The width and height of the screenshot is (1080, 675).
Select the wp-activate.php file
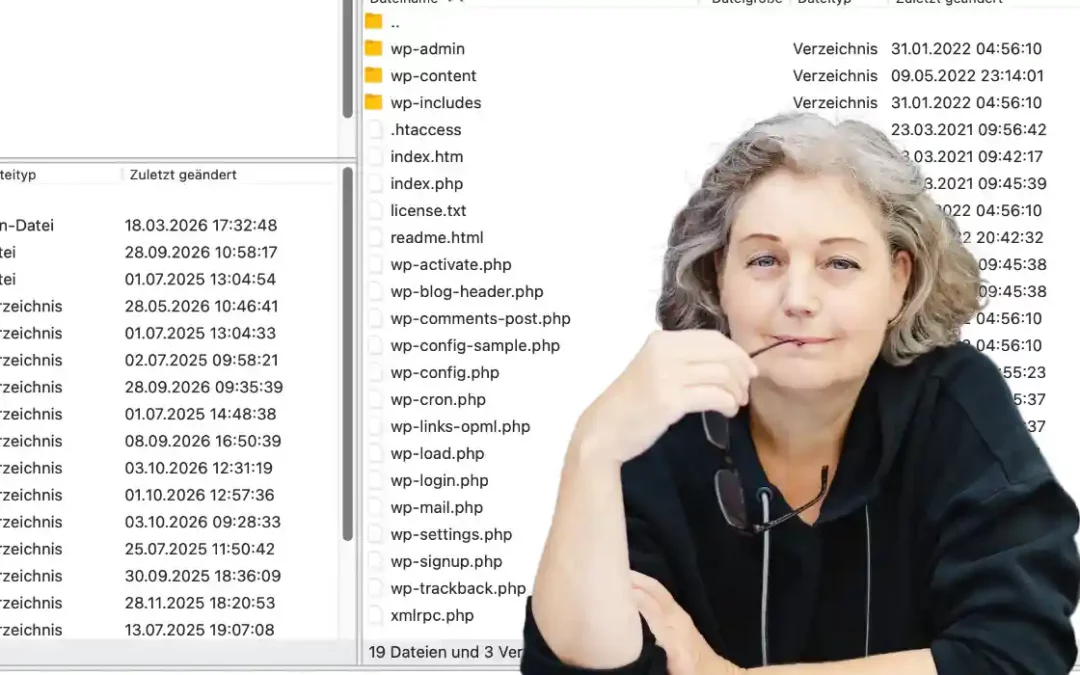450,264
